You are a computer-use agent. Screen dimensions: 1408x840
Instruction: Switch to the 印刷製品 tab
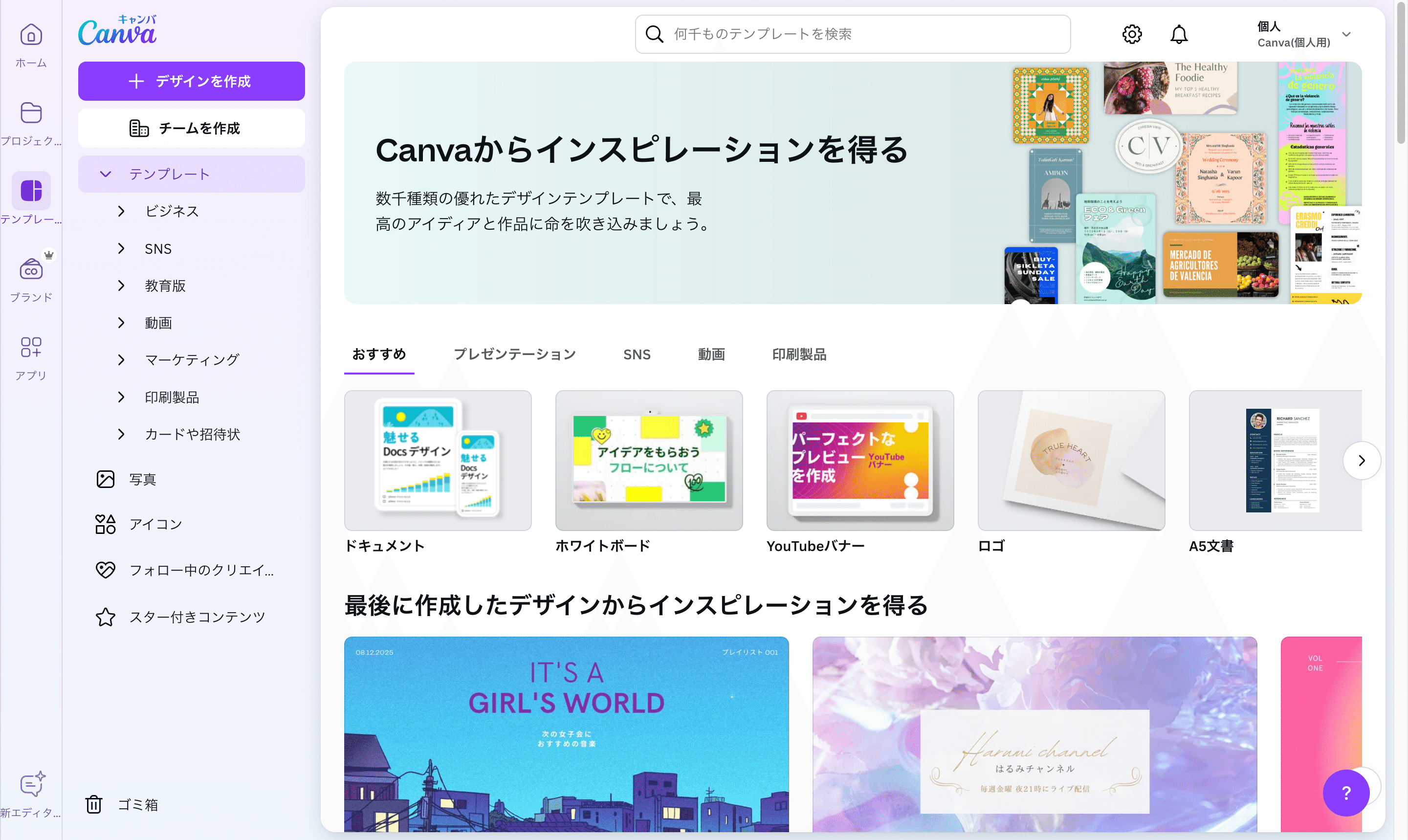pyautogui.click(x=799, y=354)
